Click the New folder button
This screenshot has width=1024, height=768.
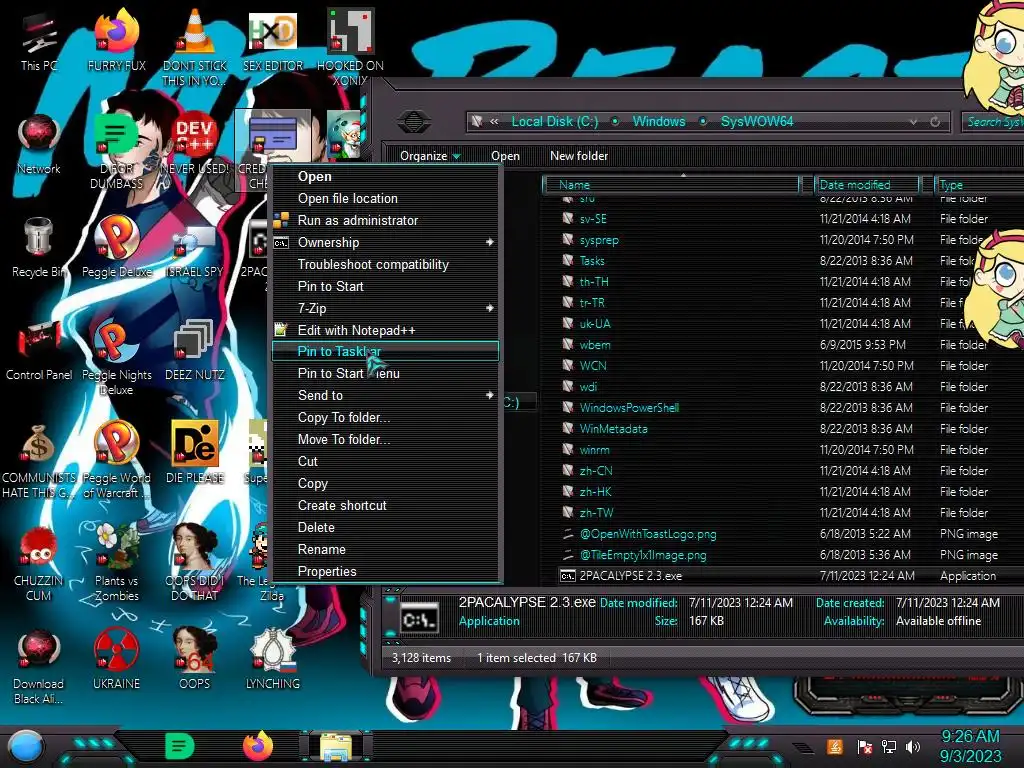coord(579,155)
